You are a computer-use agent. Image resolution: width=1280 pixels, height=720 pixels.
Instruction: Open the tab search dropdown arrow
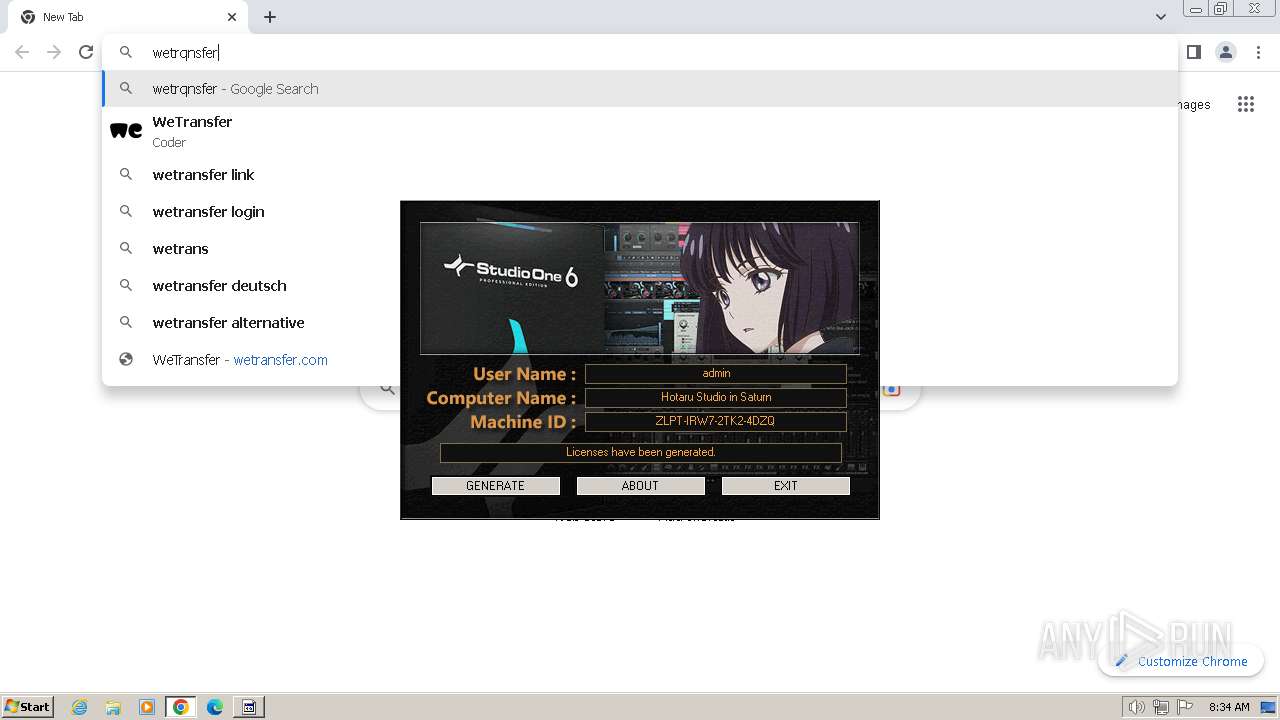[1161, 17]
